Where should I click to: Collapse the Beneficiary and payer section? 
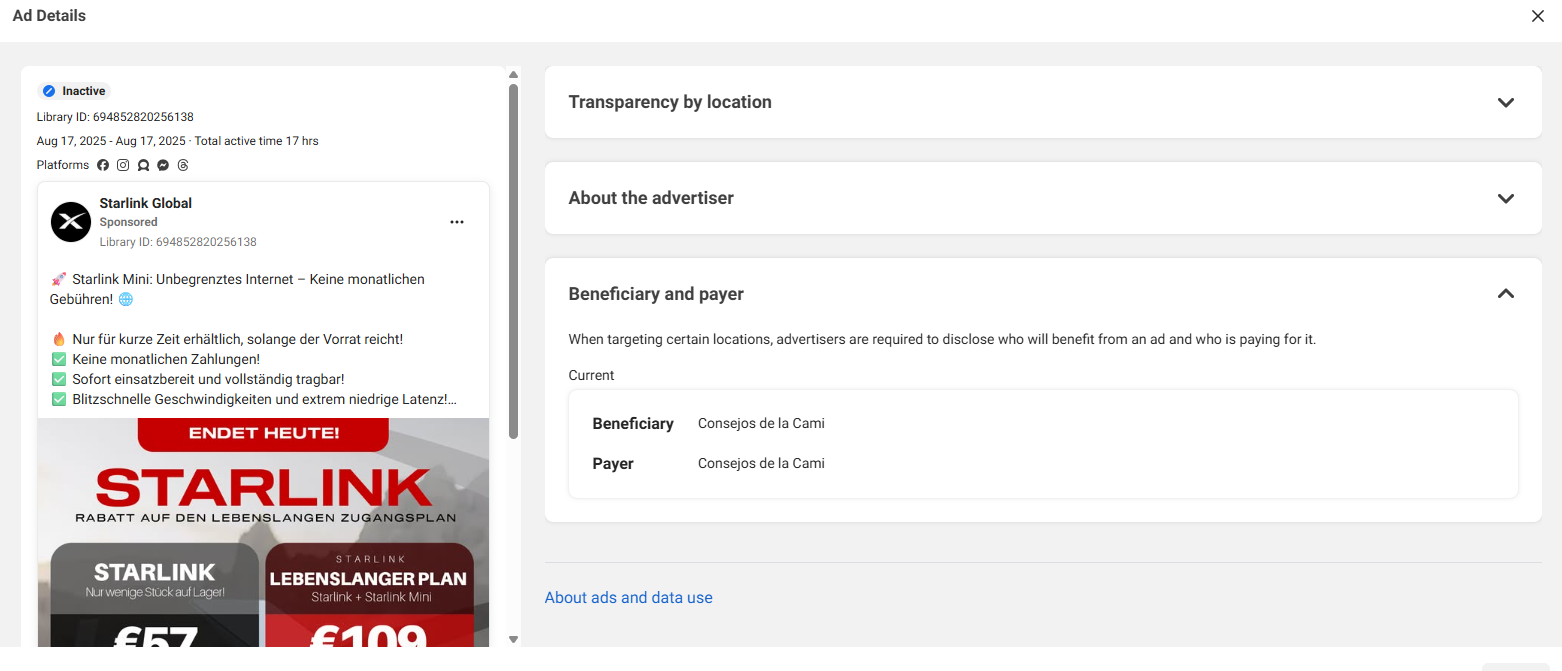click(x=1505, y=294)
